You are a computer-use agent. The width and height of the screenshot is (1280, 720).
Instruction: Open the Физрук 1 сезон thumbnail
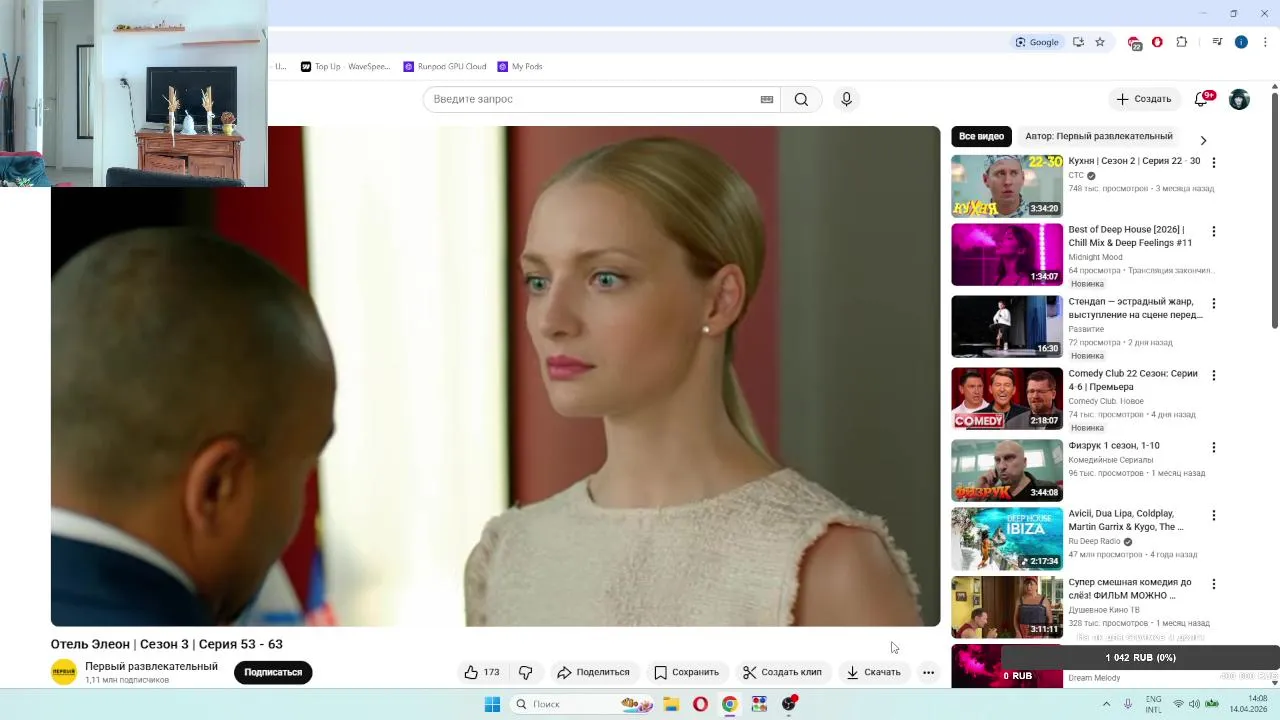[1007, 470]
